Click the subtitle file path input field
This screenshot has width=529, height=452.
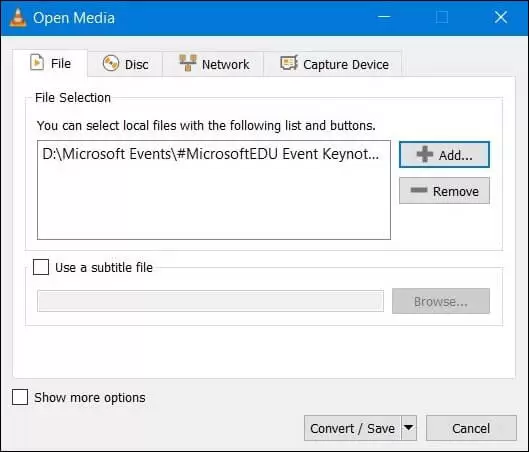click(x=210, y=301)
